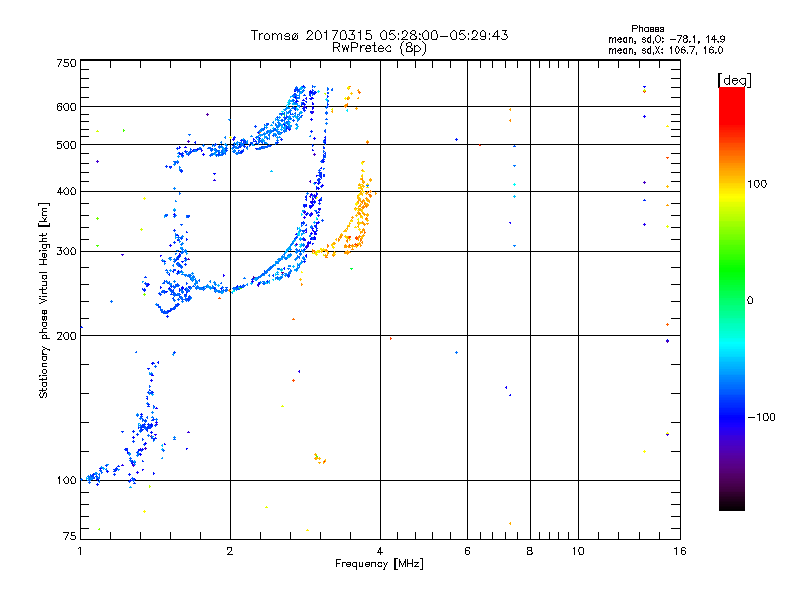The width and height of the screenshot is (800, 600).
Task: Click the colorbar tick label "100" beside yellow
Action: tap(757, 184)
